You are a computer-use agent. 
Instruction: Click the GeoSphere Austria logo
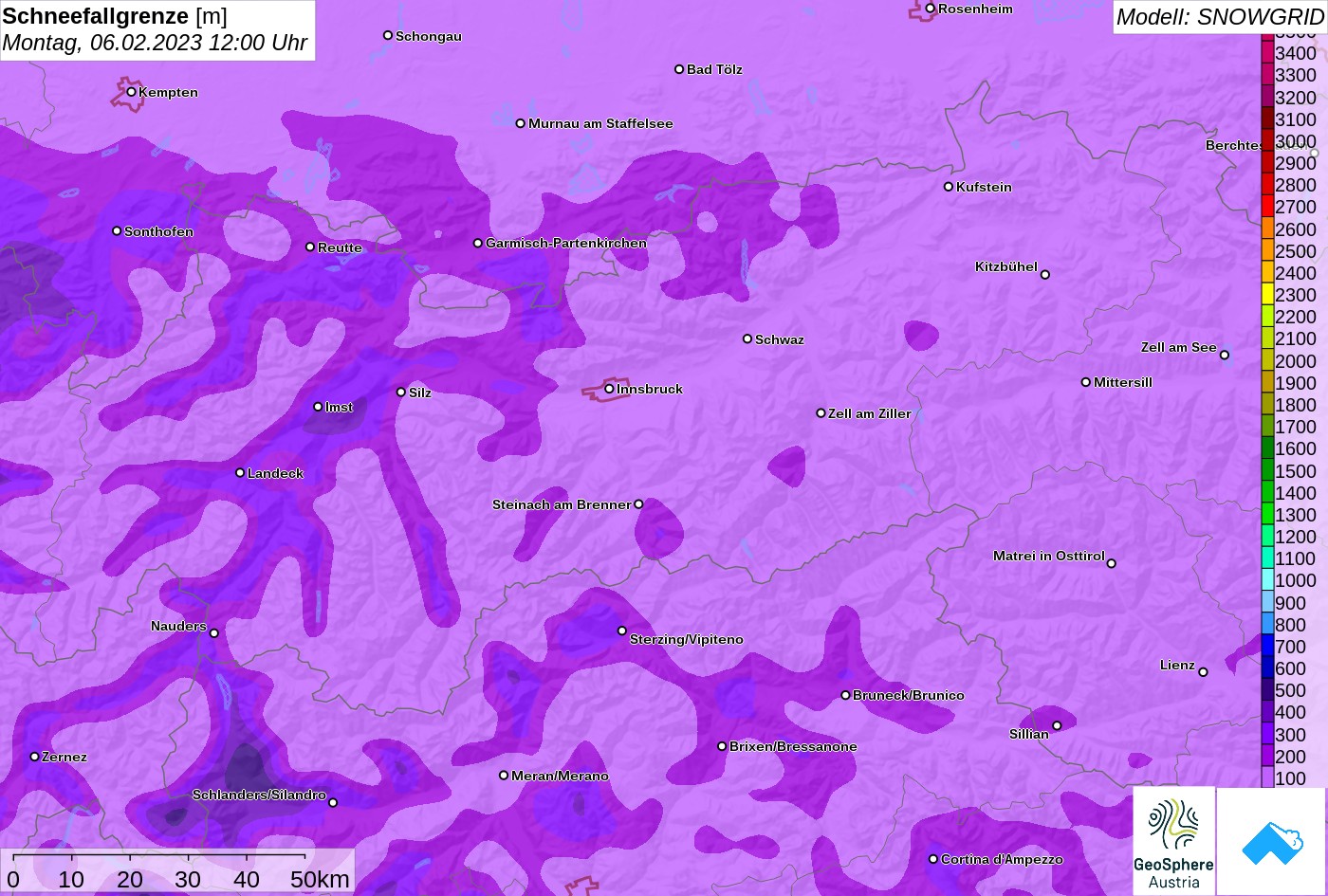pos(1173,841)
